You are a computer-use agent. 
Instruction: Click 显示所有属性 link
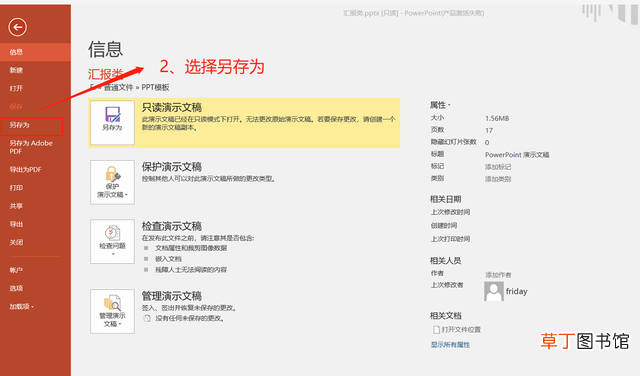(450, 345)
